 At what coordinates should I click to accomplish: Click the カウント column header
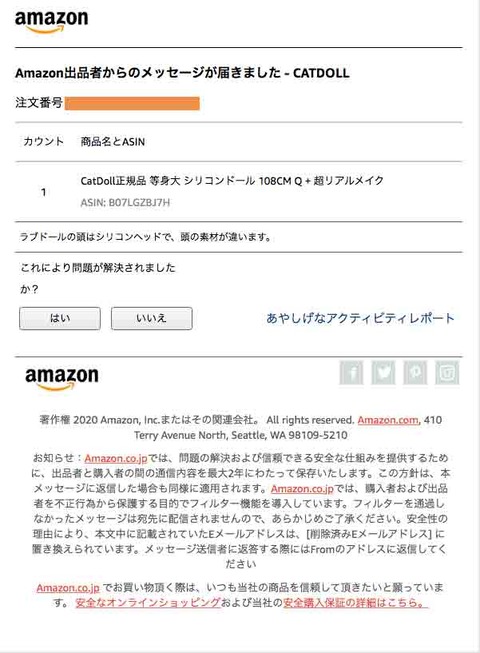(44, 142)
